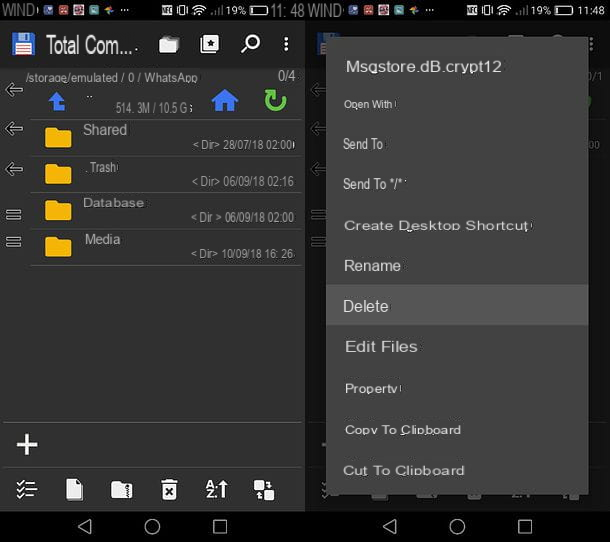
Task: Refresh the listing with green reload icon
Action: 275,100
